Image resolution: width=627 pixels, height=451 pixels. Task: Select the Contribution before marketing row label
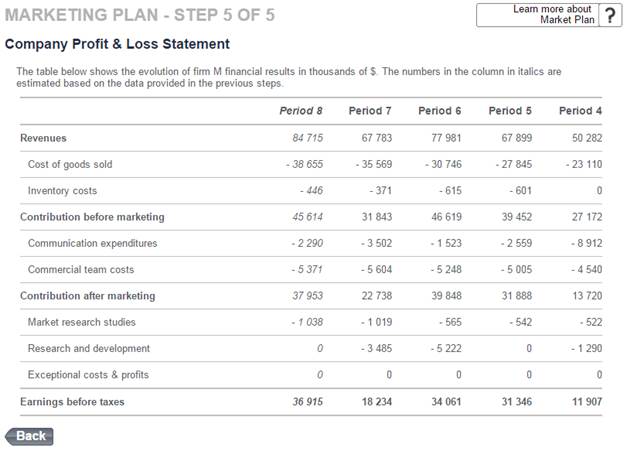tap(92, 217)
